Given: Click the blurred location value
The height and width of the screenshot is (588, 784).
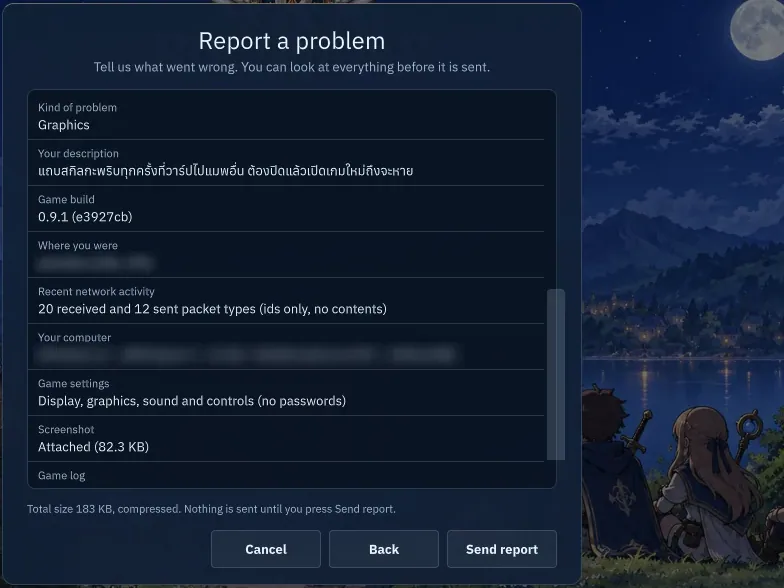Looking at the screenshot, I should point(95,263).
